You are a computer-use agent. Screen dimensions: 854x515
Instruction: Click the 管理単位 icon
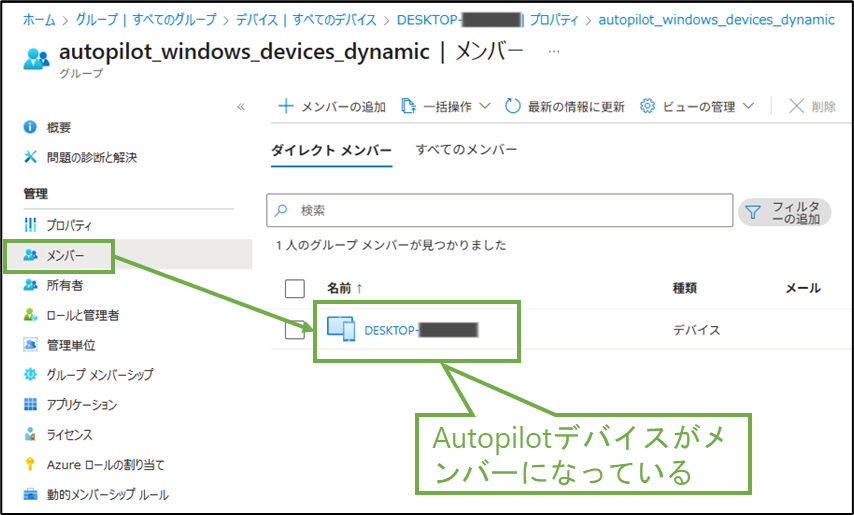pyautogui.click(x=30, y=345)
